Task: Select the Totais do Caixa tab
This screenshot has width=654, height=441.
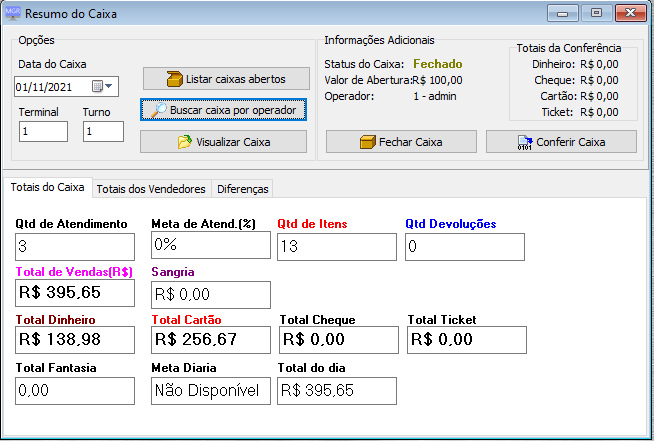Action: click(x=47, y=187)
